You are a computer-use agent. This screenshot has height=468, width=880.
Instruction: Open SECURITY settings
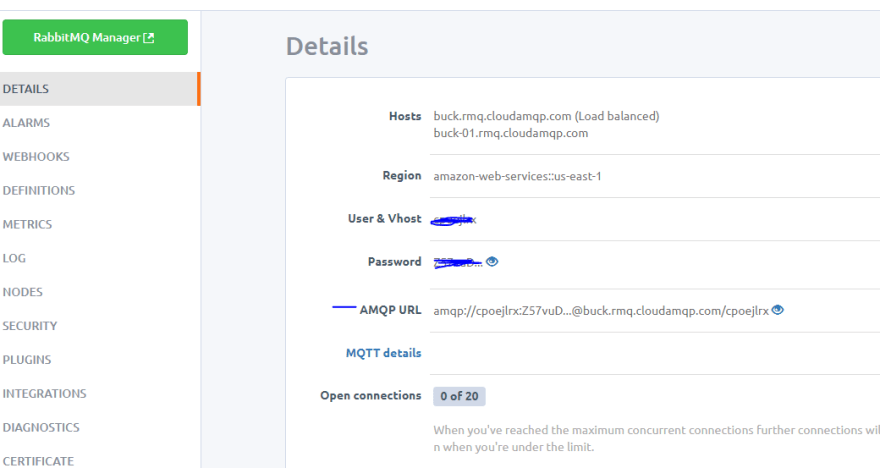pyautogui.click(x=30, y=326)
